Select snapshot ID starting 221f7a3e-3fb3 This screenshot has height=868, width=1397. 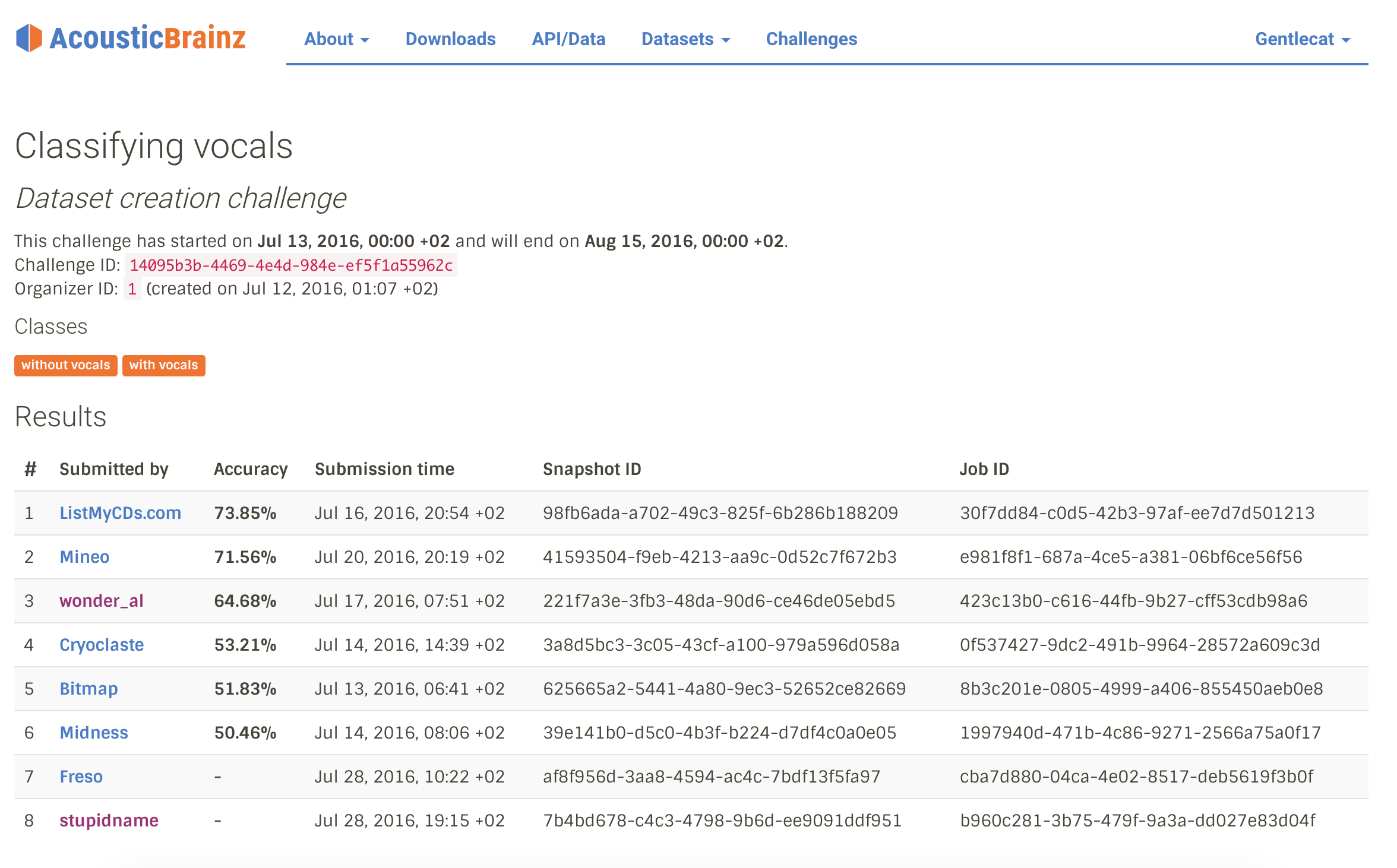point(719,601)
